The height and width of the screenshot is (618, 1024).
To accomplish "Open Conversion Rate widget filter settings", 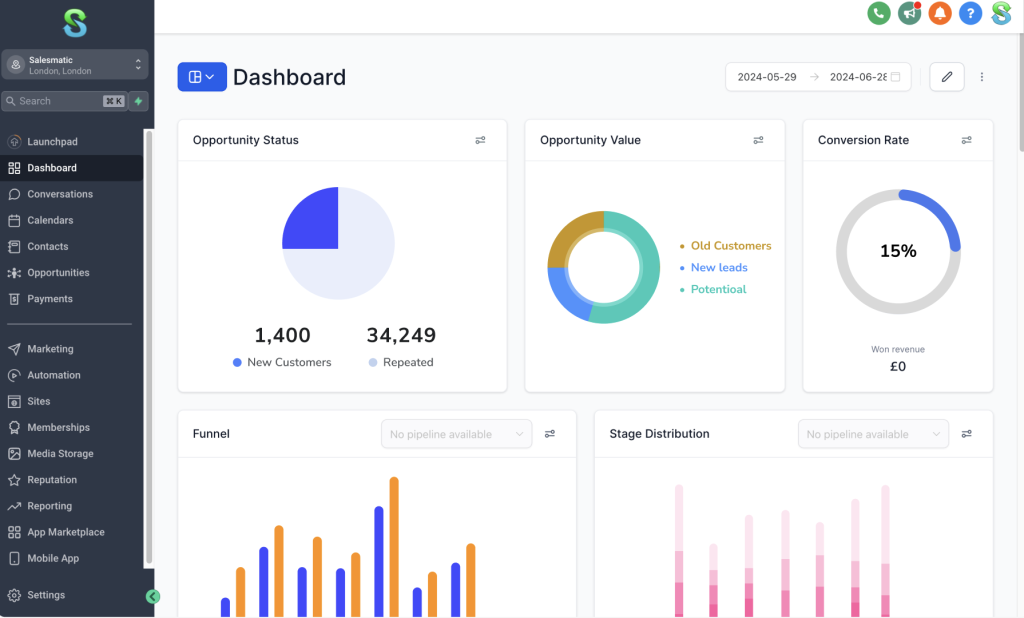I will pos(967,141).
